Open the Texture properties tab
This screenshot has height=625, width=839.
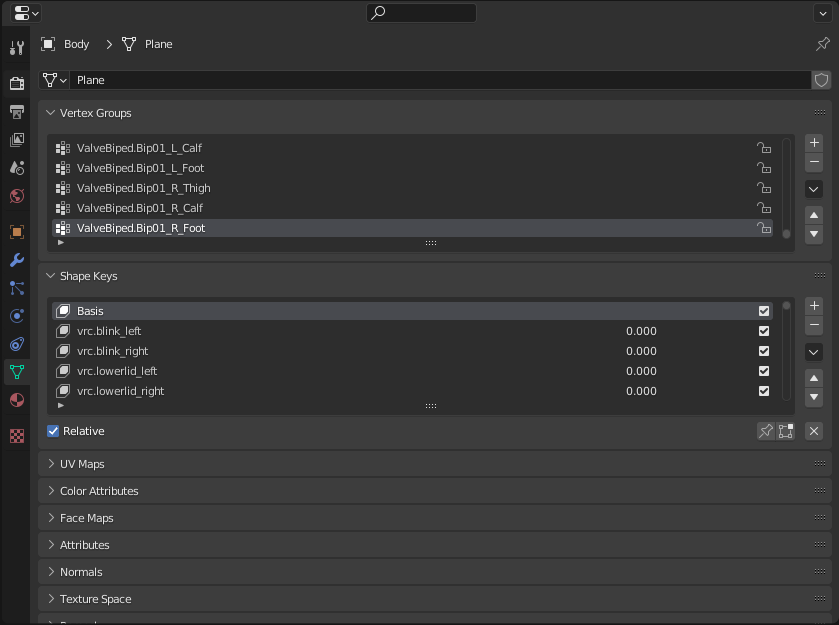click(17, 436)
